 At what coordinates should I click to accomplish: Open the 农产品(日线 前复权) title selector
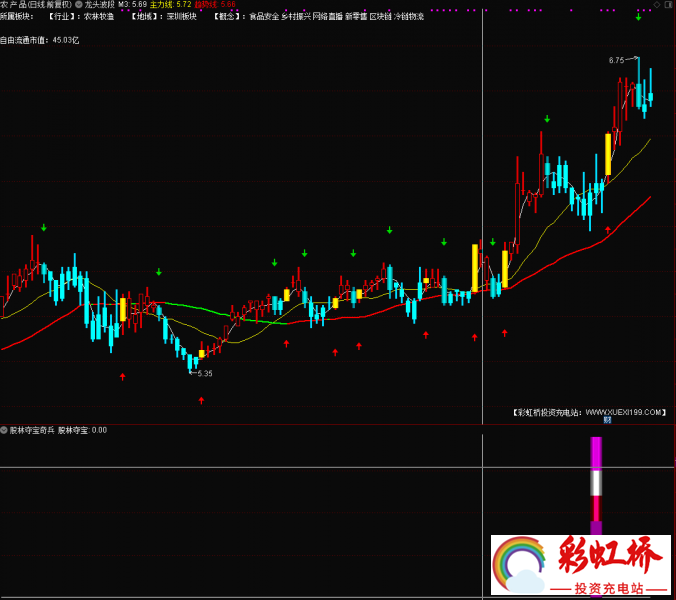coord(36,5)
